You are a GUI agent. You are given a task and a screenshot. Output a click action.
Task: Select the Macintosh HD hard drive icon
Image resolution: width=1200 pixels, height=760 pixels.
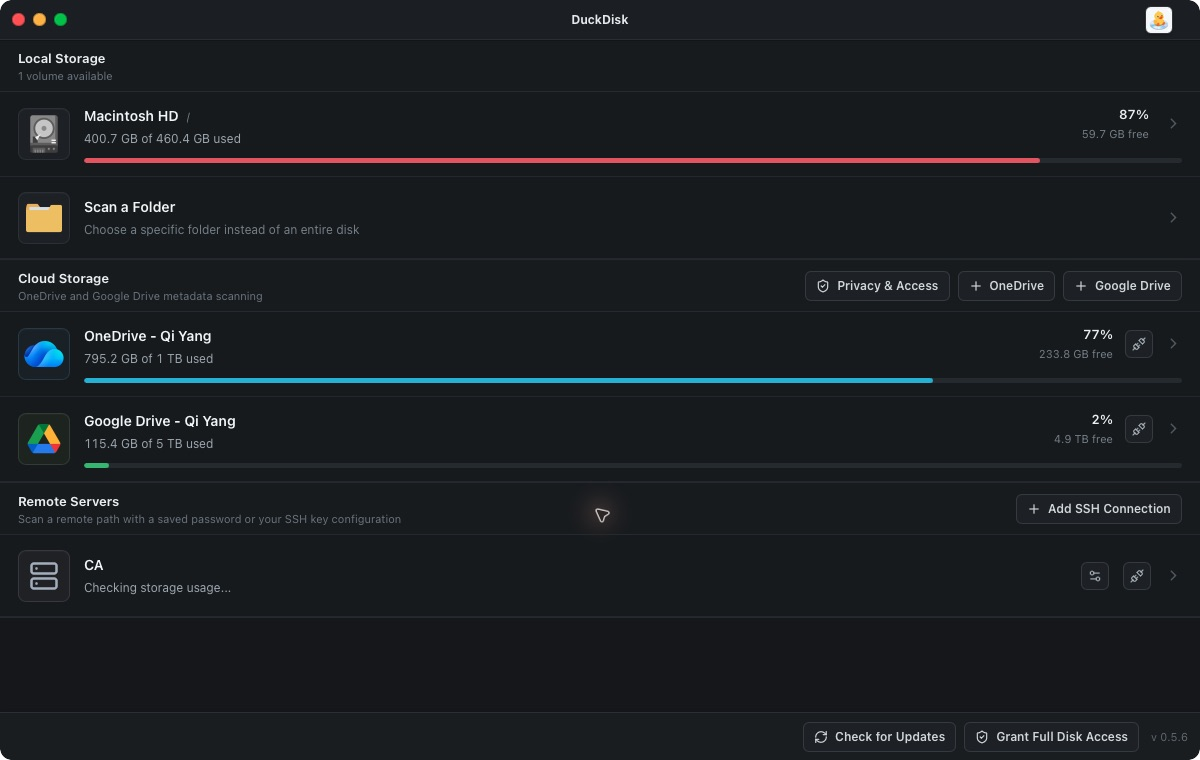coord(44,134)
